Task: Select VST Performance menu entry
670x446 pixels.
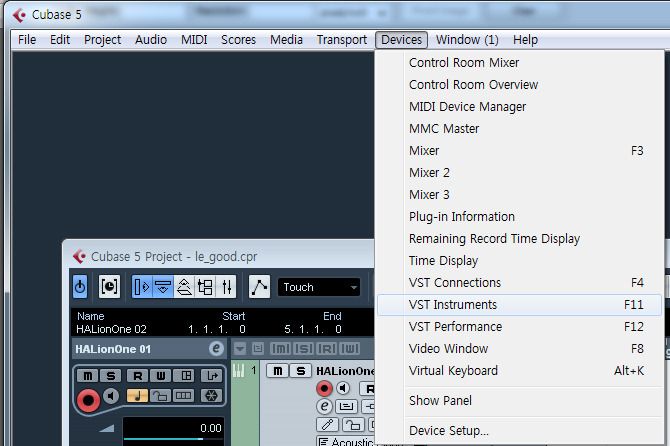Action: pos(520,326)
